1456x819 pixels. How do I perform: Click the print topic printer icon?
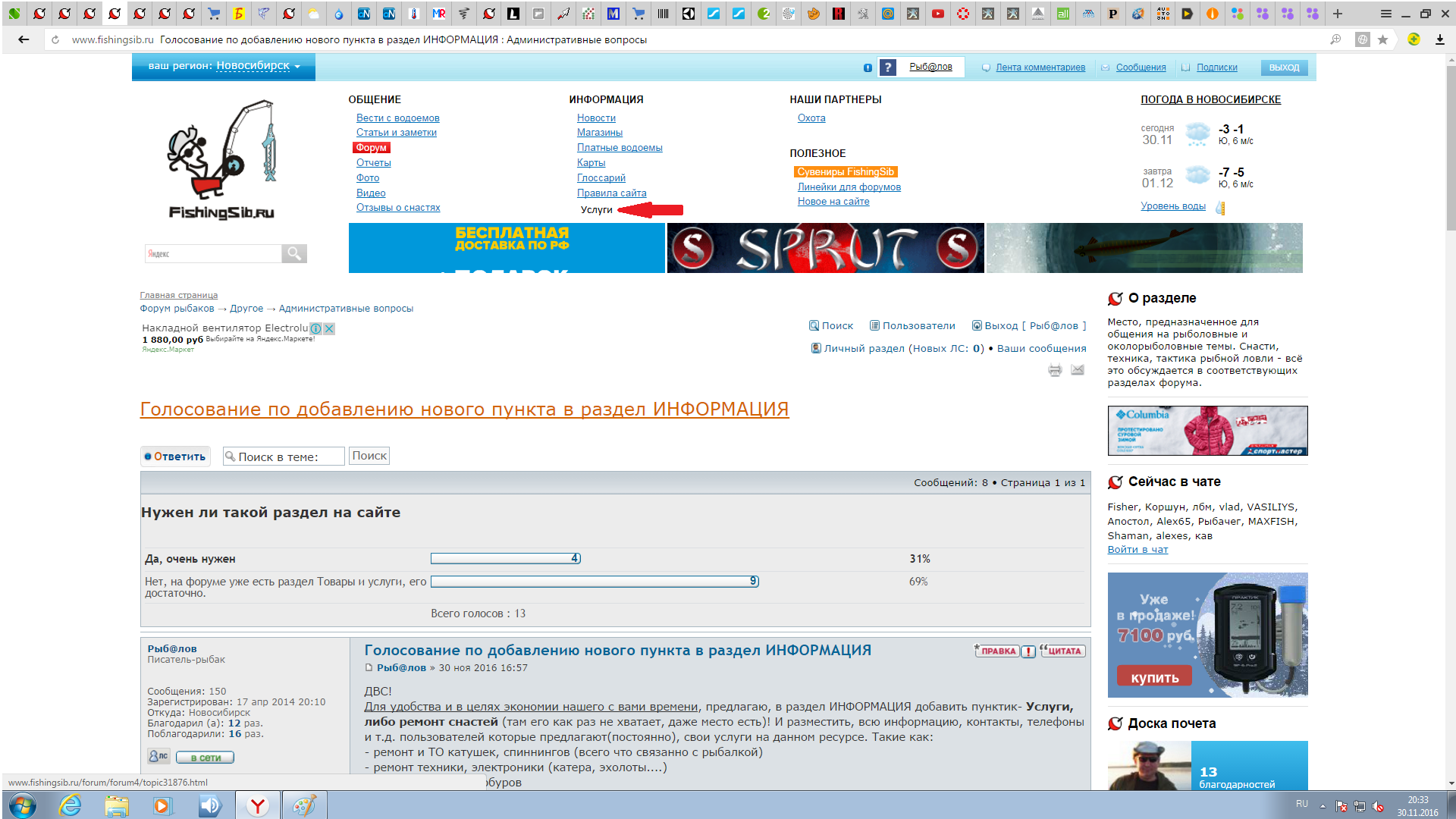point(1055,370)
